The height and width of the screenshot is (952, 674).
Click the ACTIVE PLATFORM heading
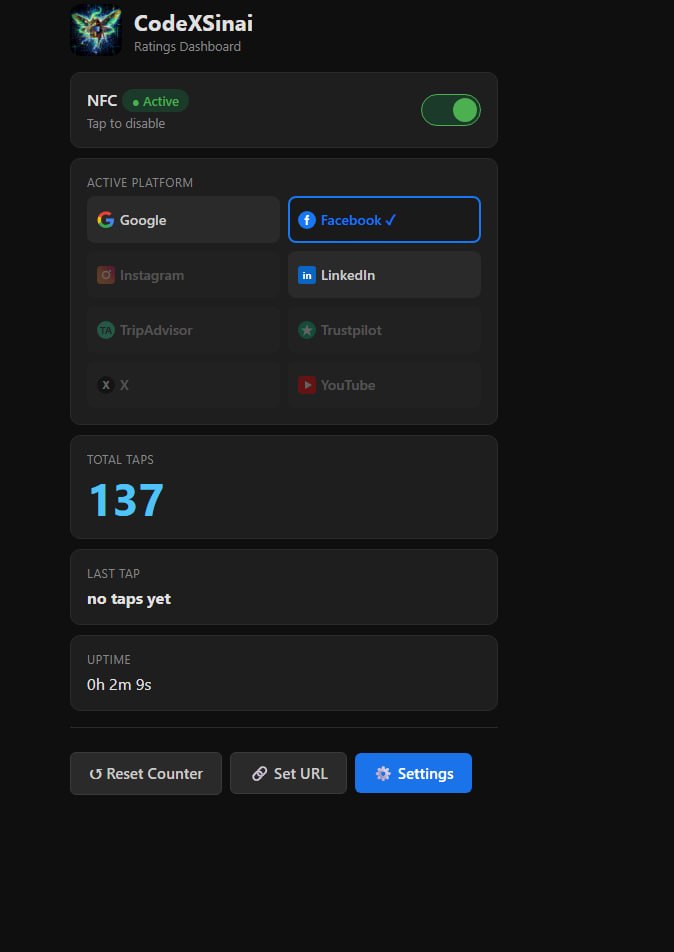[x=140, y=183]
